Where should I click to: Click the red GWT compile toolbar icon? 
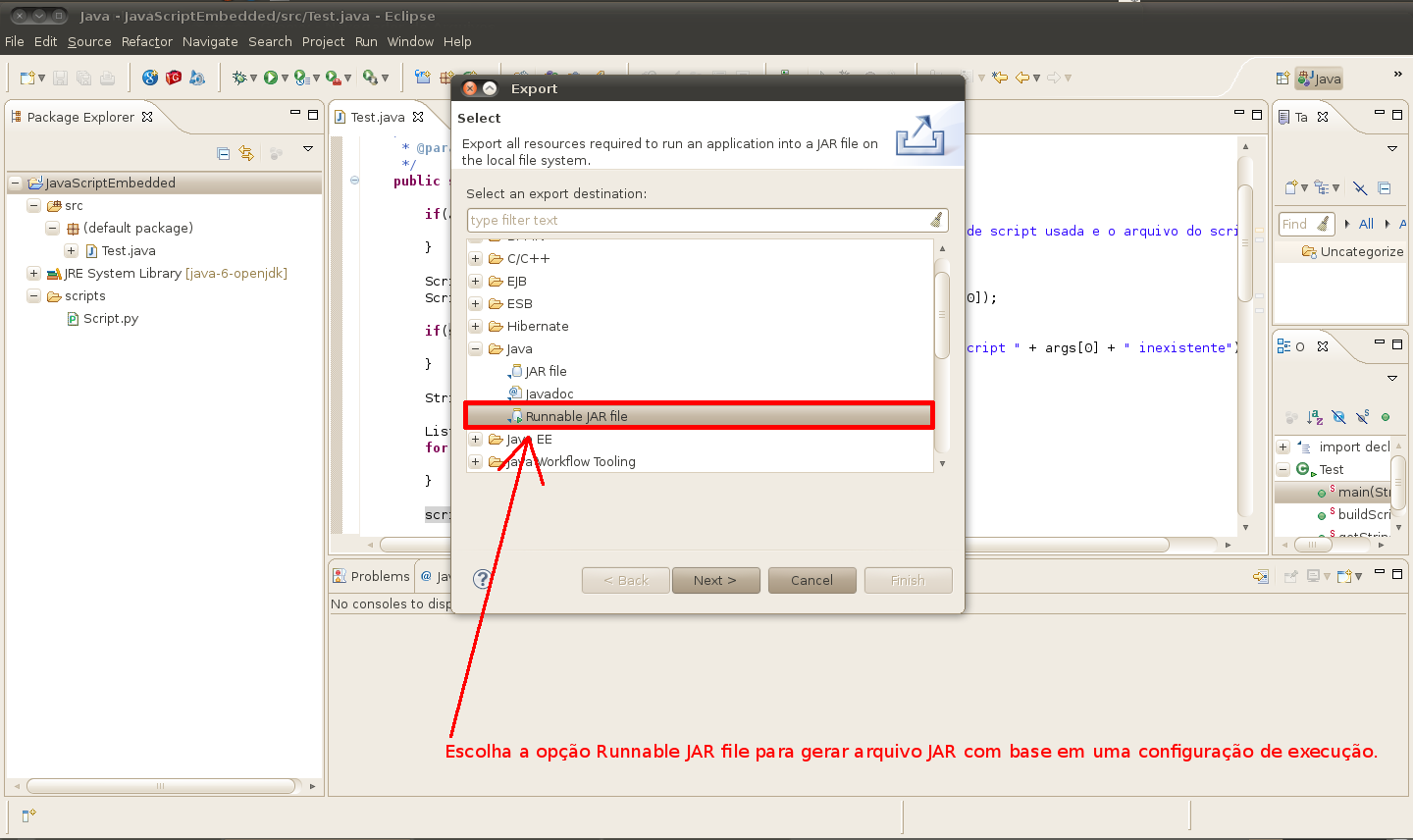point(174,78)
